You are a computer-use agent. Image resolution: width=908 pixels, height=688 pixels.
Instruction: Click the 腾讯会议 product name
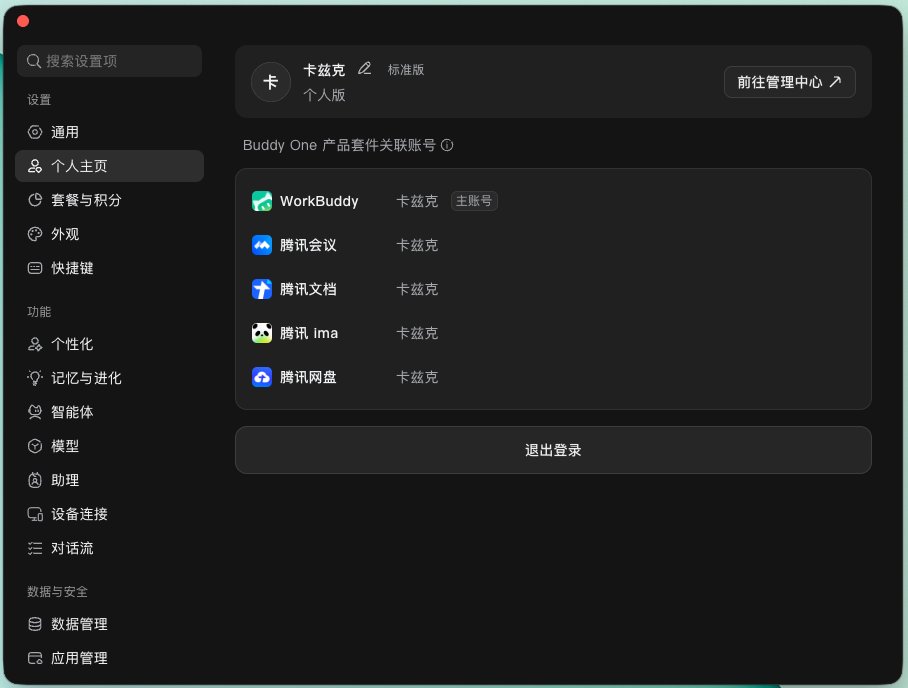308,245
